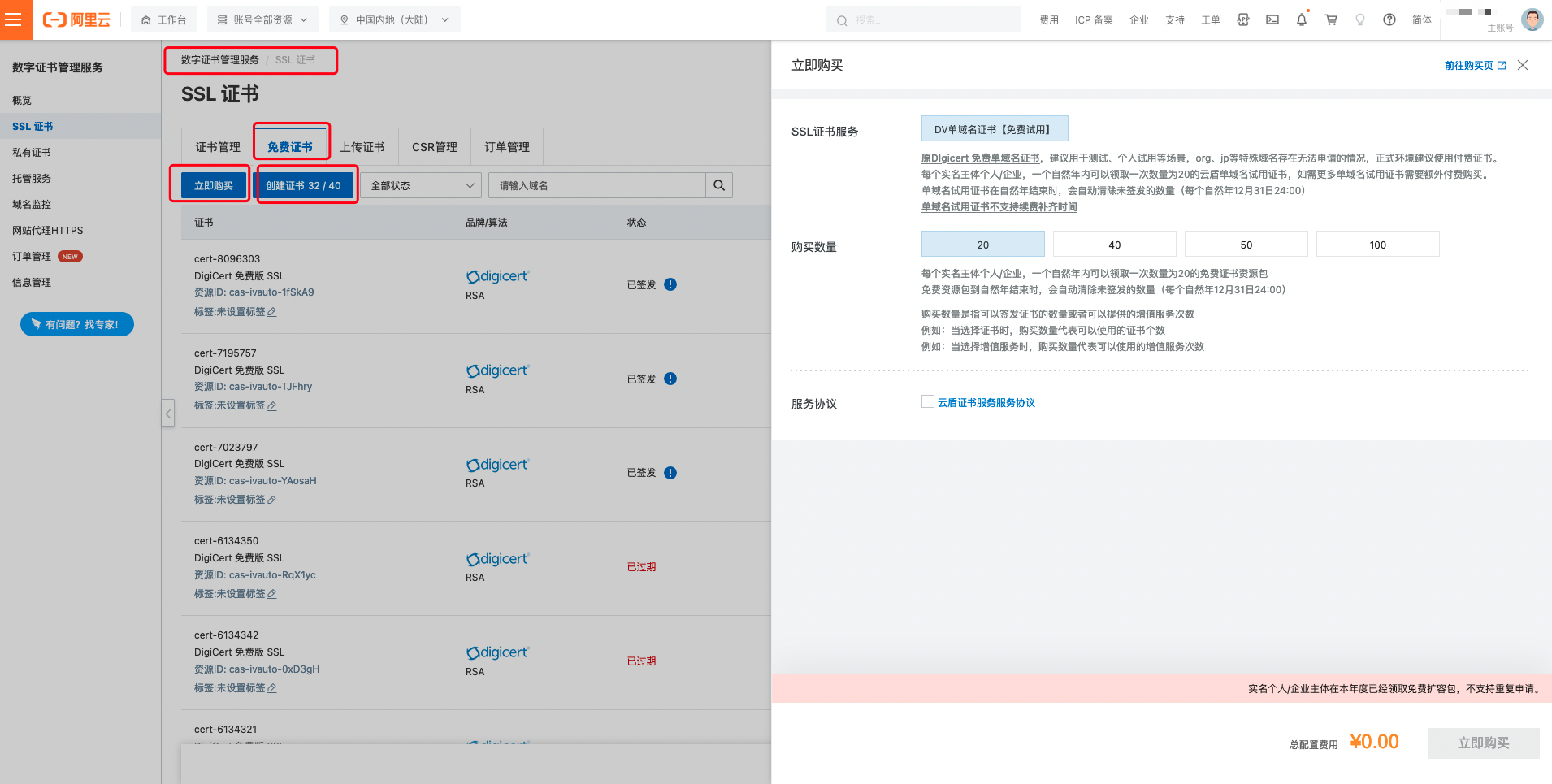Edit tag for cert-8096303
Viewport: 1552px width, 784px height.
[x=271, y=312]
